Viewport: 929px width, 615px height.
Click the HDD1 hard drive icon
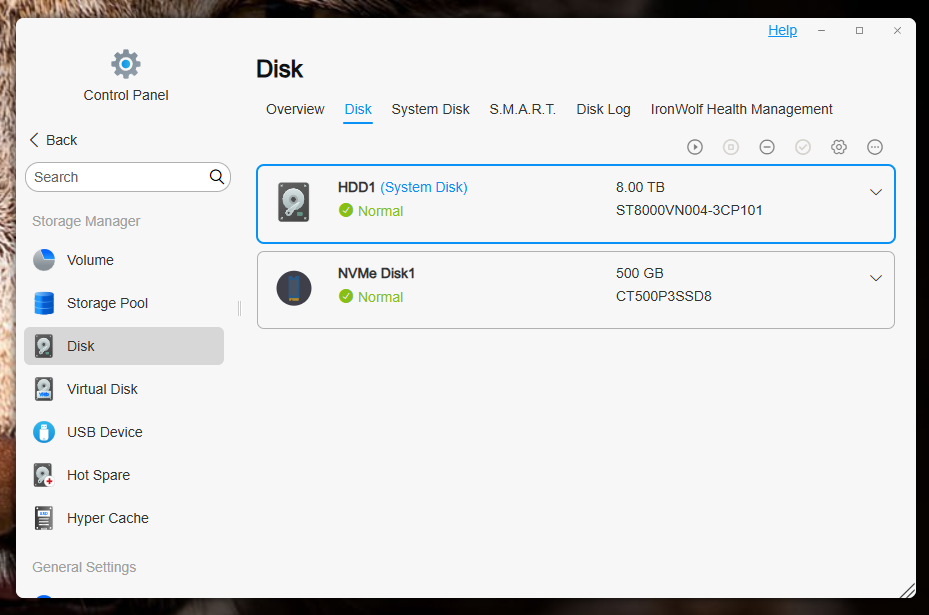click(294, 202)
